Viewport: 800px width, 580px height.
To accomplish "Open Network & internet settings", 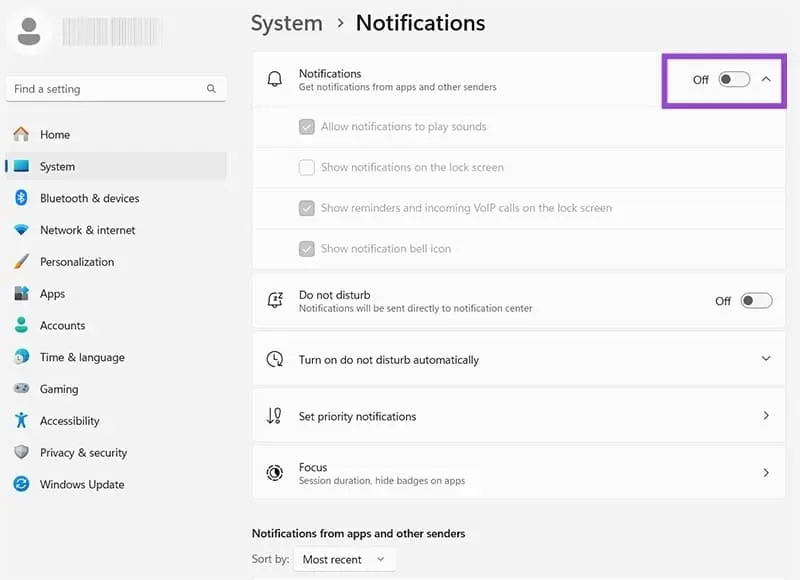I will pyautogui.click(x=116, y=230).
